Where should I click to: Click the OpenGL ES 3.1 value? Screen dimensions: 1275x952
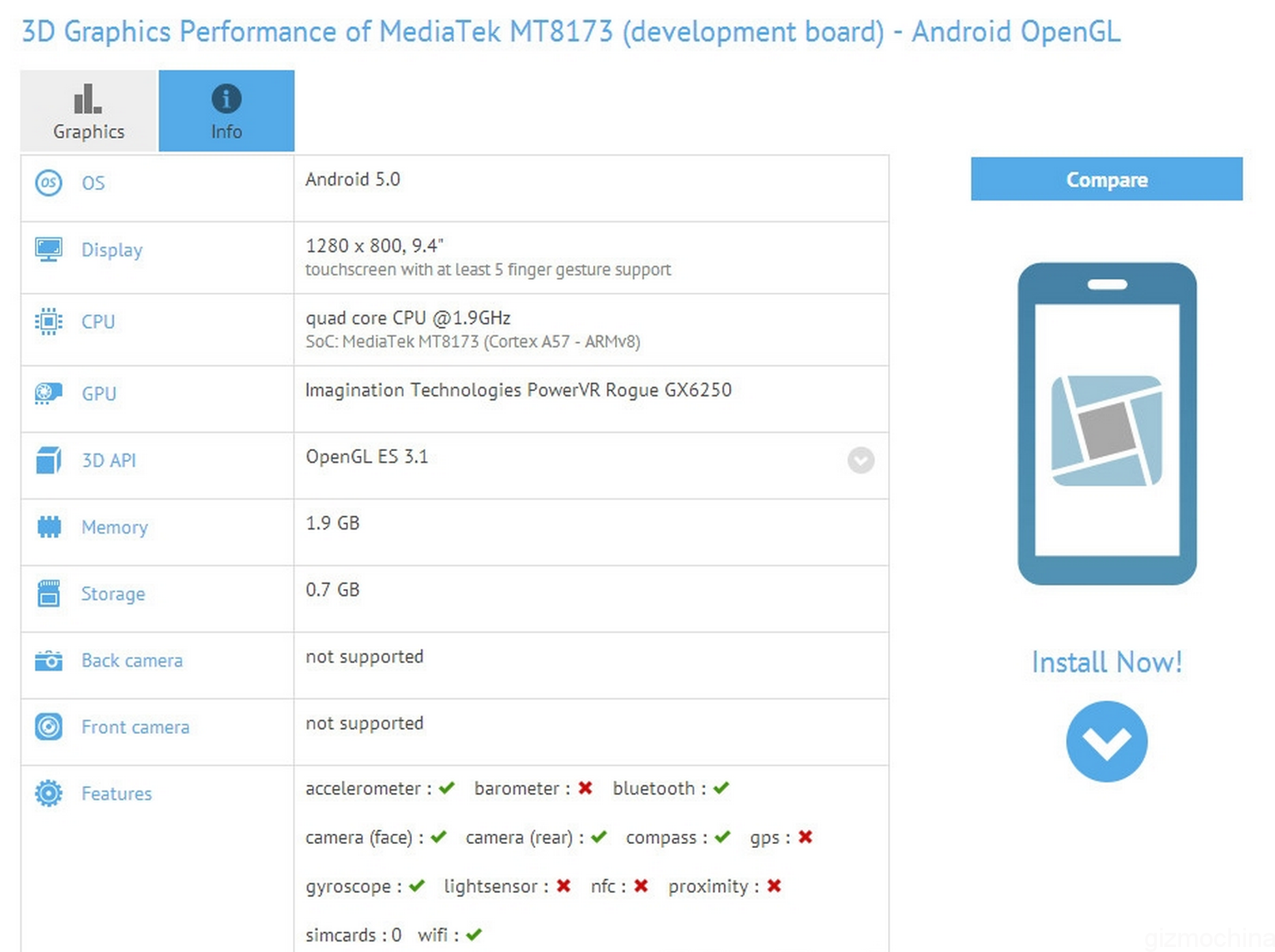[x=367, y=456]
